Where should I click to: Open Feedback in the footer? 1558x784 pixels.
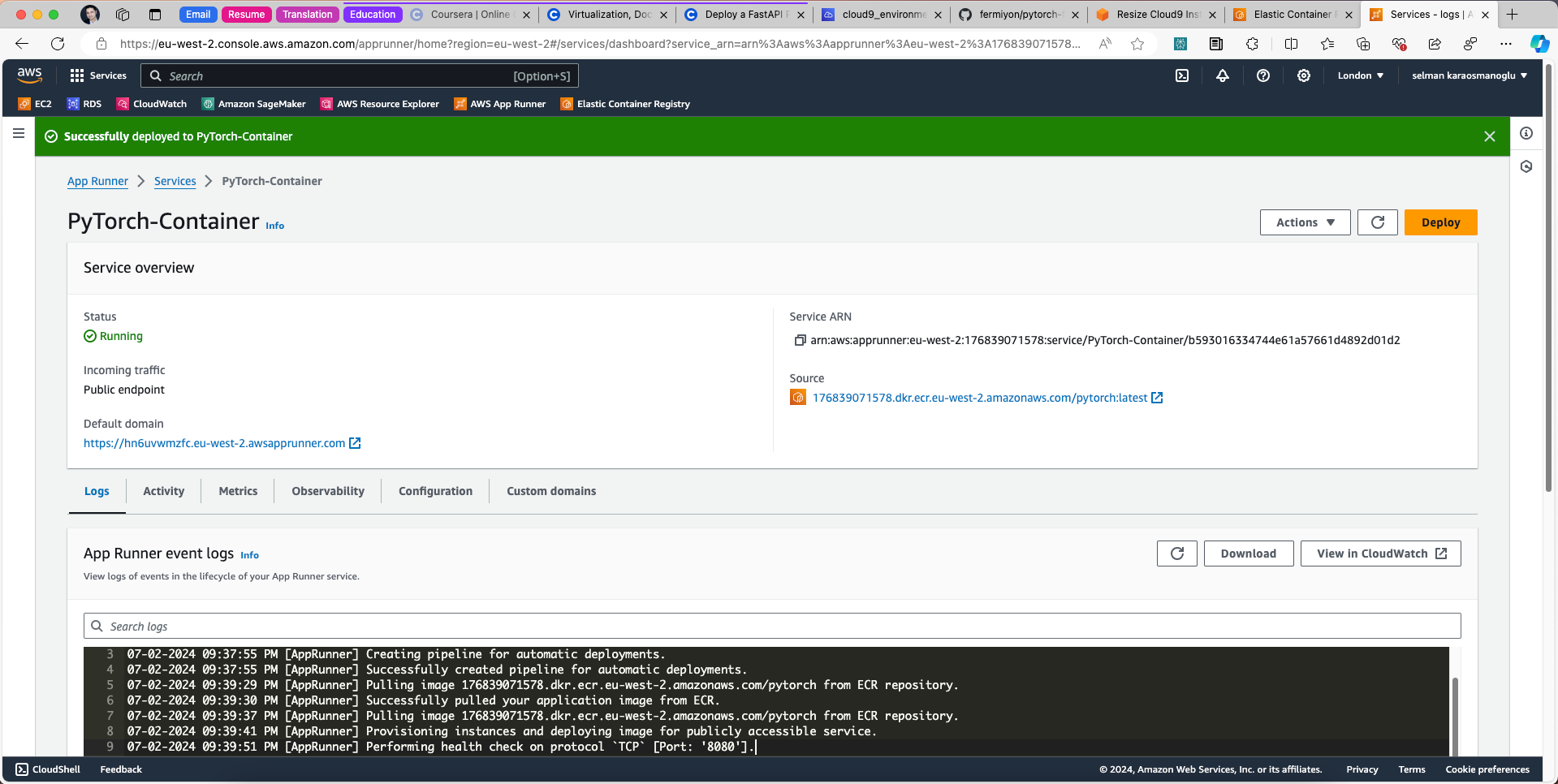coord(121,769)
